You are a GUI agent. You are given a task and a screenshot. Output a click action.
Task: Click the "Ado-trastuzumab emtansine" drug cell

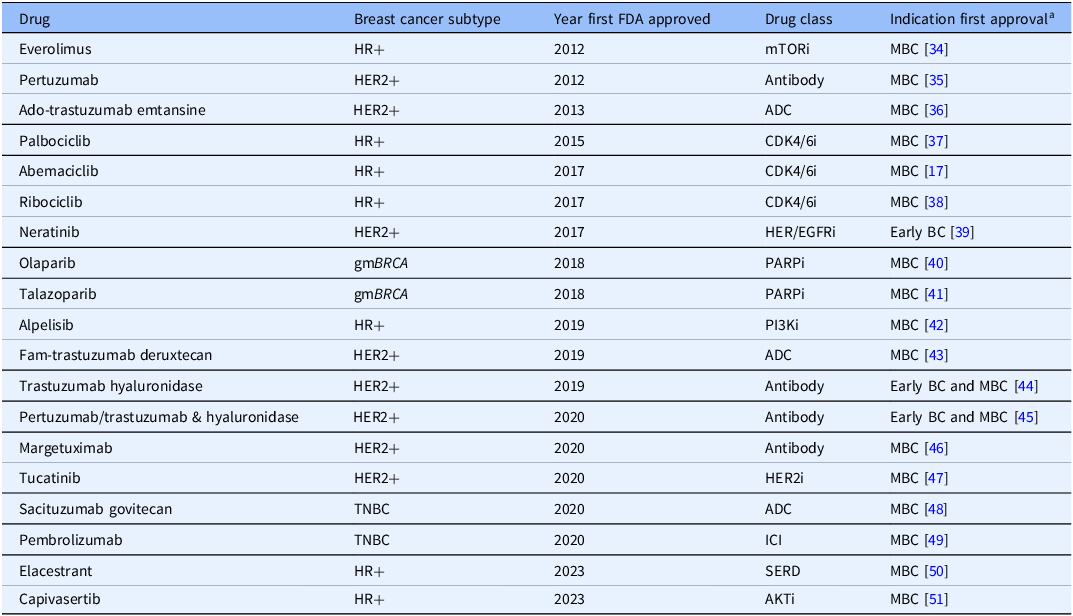click(x=112, y=110)
